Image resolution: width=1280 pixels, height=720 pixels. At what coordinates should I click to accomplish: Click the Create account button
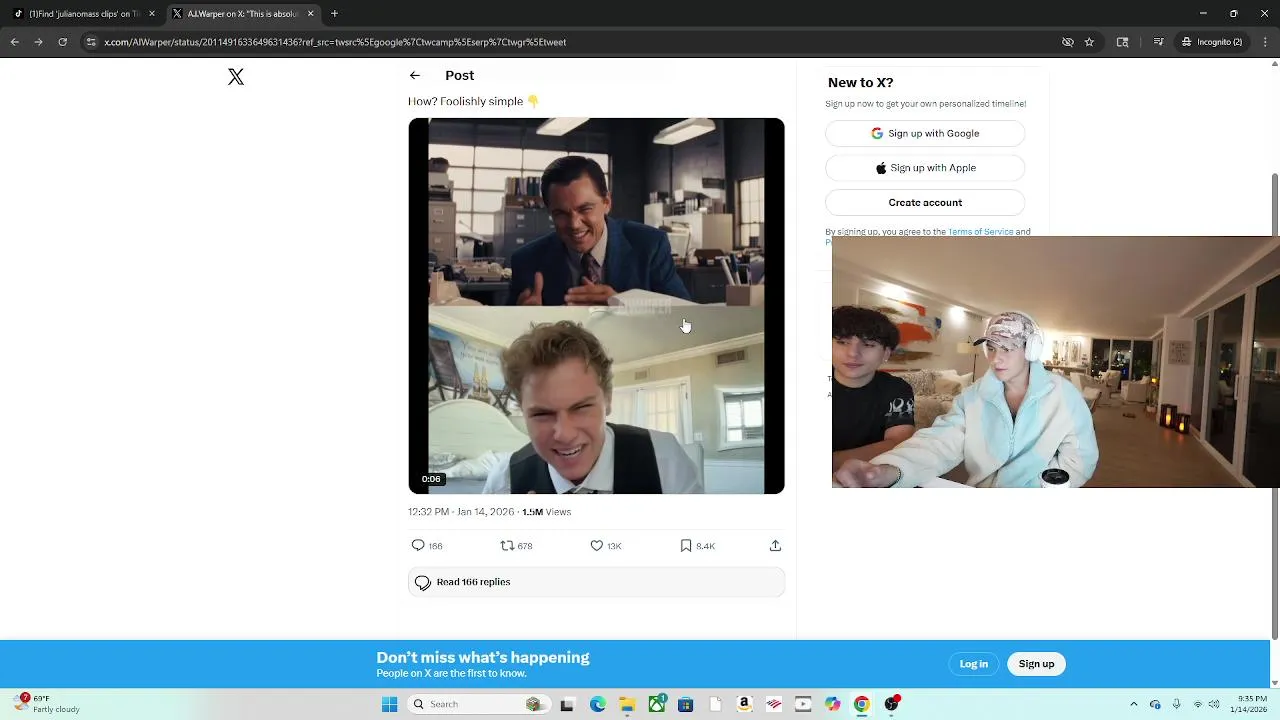[x=925, y=203]
